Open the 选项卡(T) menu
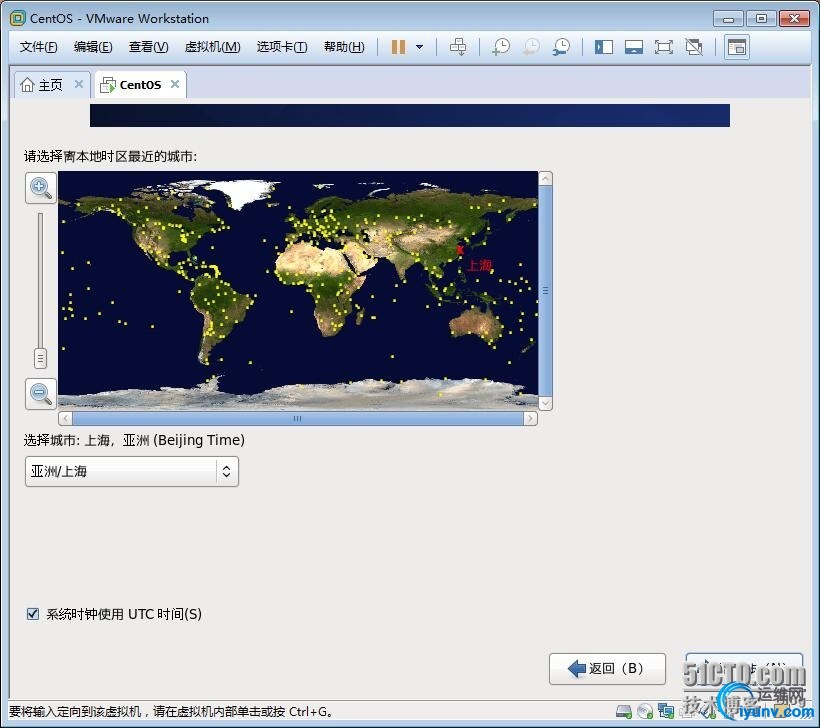The image size is (820, 728). [x=282, y=47]
